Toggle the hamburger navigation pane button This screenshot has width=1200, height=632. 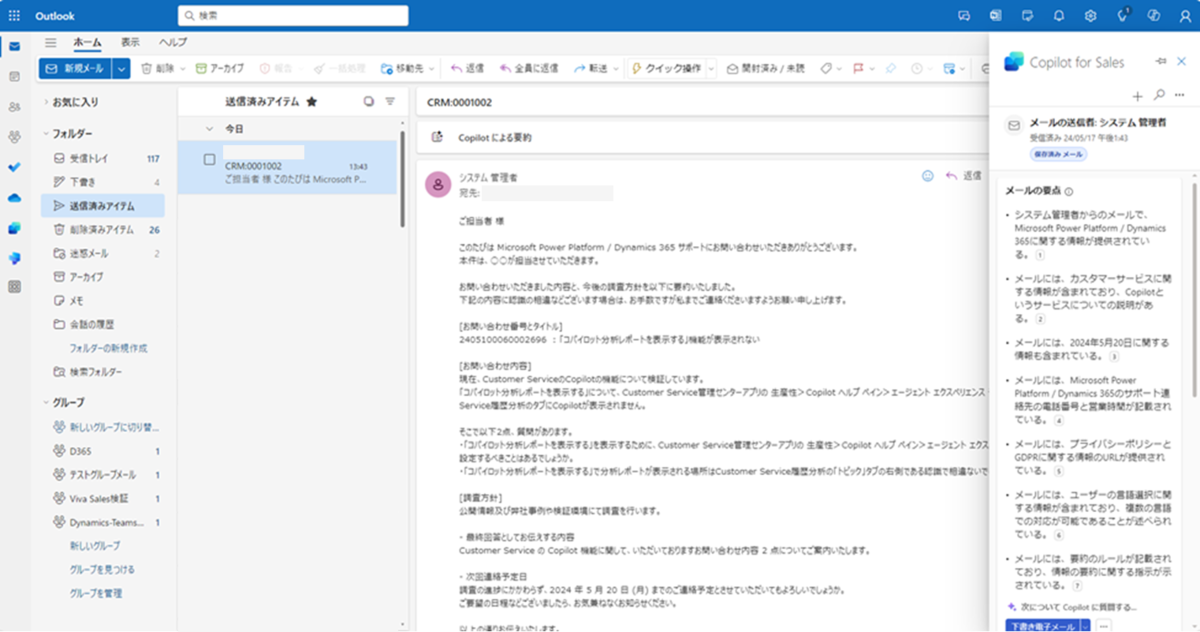[51, 43]
